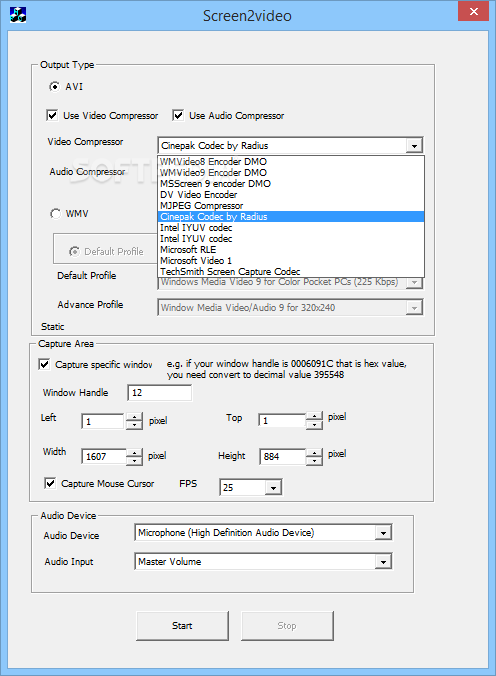Viewport: 496px width, 676px height.
Task: Toggle the Use Audio Compressor checkbox
Action: (178, 115)
